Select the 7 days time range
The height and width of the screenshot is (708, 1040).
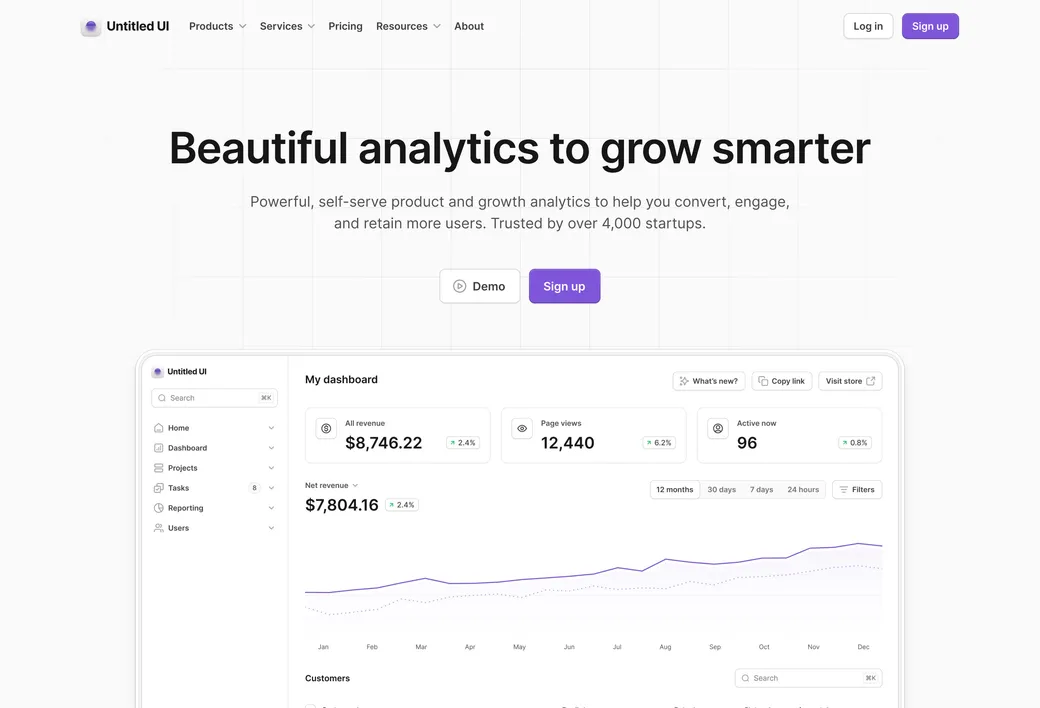point(761,490)
